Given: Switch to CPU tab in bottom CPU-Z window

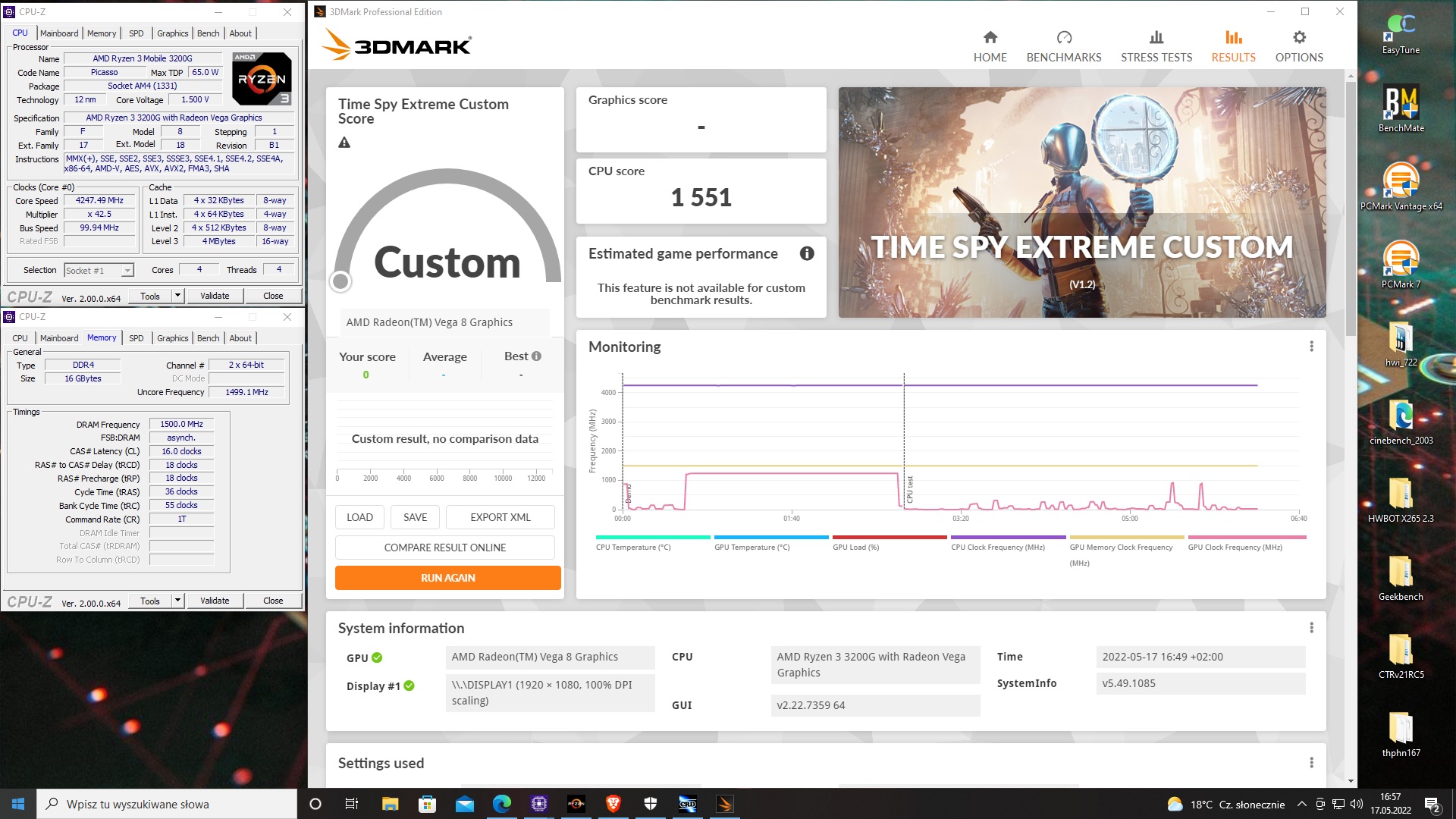Looking at the screenshot, I should pyautogui.click(x=20, y=338).
